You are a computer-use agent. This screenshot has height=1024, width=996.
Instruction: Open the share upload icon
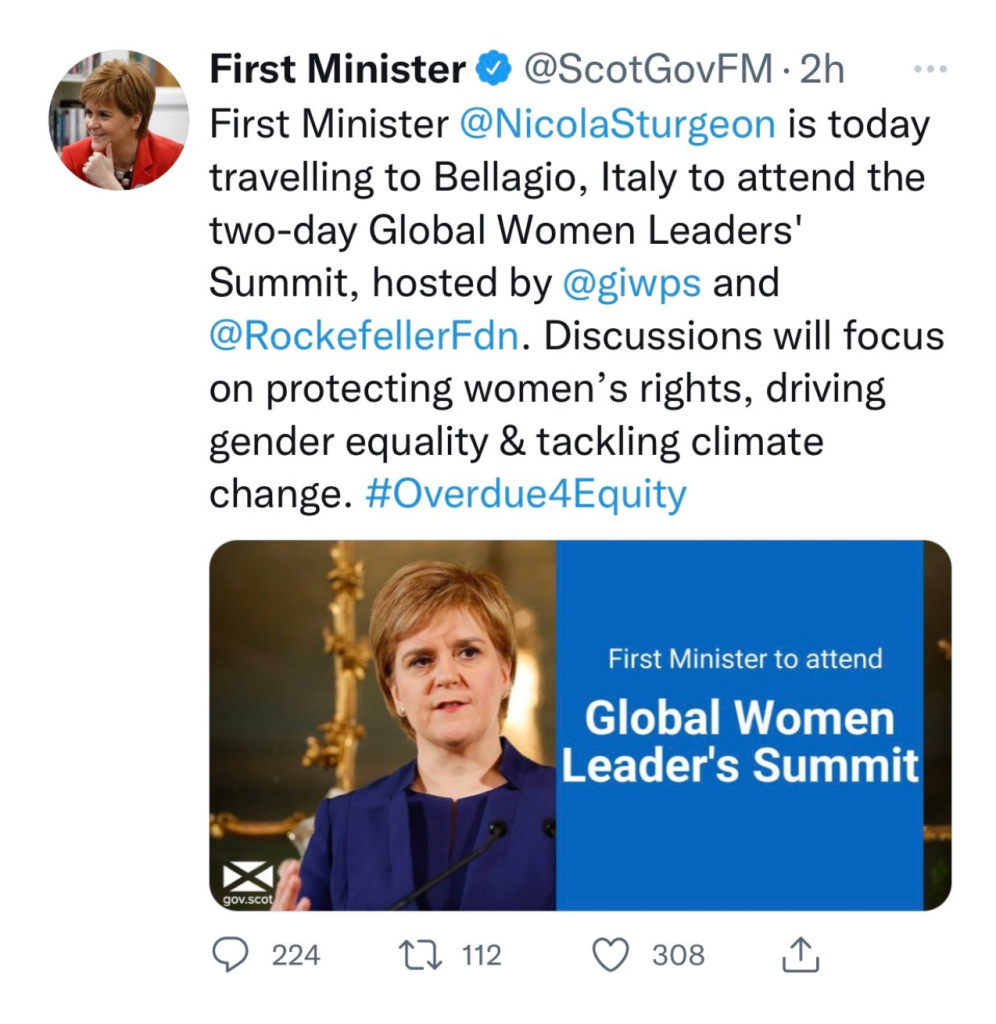click(x=800, y=957)
